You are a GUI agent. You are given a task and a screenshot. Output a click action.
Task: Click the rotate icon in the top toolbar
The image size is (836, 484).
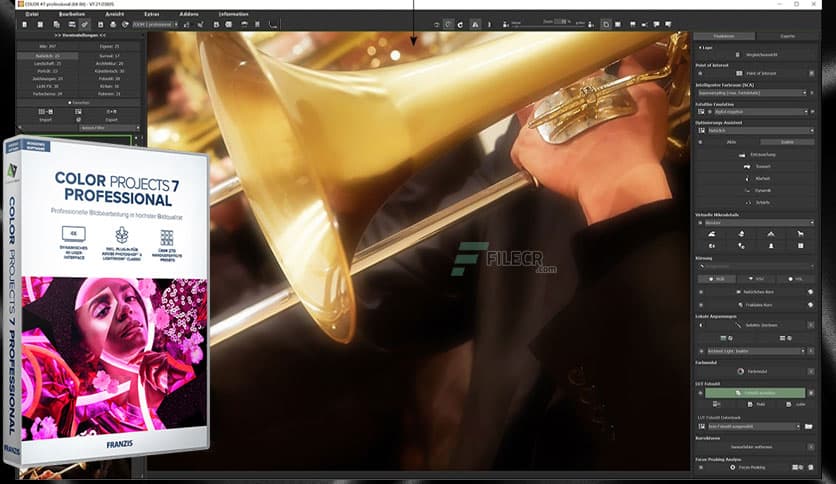[x=460, y=25]
